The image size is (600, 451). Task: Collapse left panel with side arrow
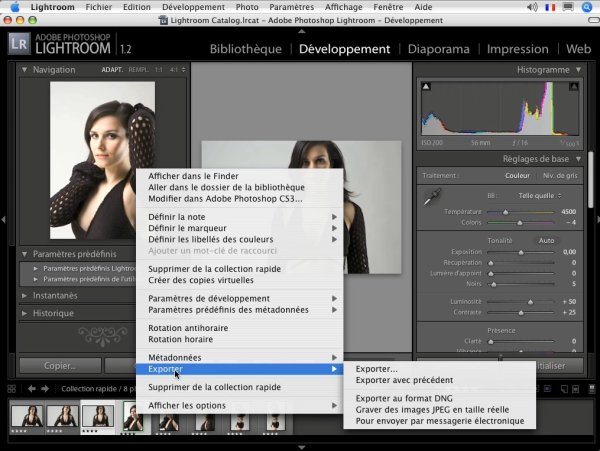3,220
